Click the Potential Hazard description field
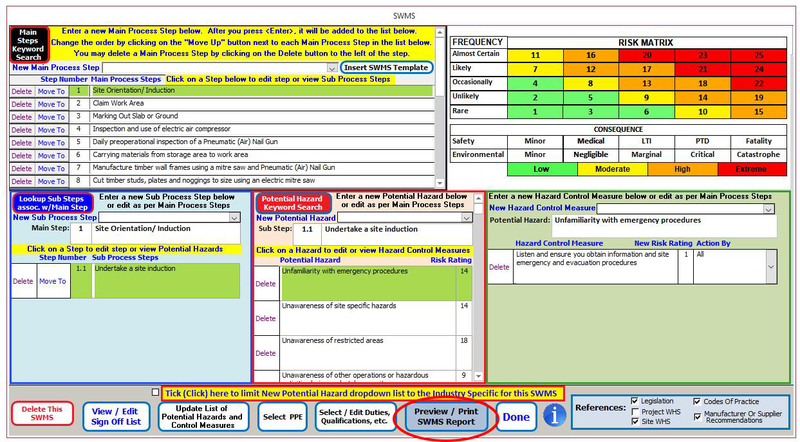The height and width of the screenshot is (442, 800). (664, 226)
